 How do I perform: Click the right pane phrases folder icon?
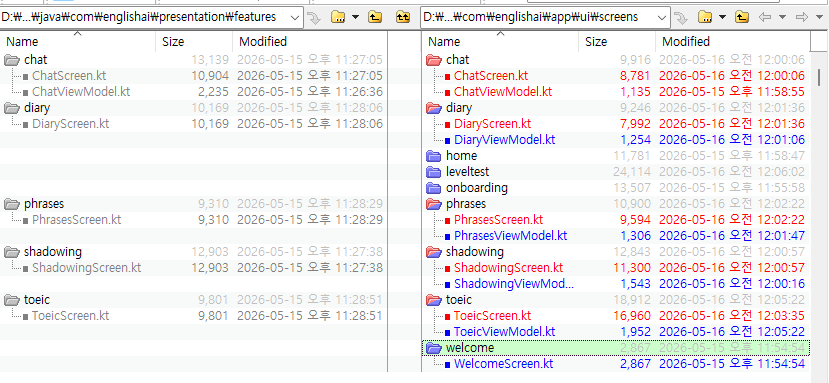click(x=434, y=204)
